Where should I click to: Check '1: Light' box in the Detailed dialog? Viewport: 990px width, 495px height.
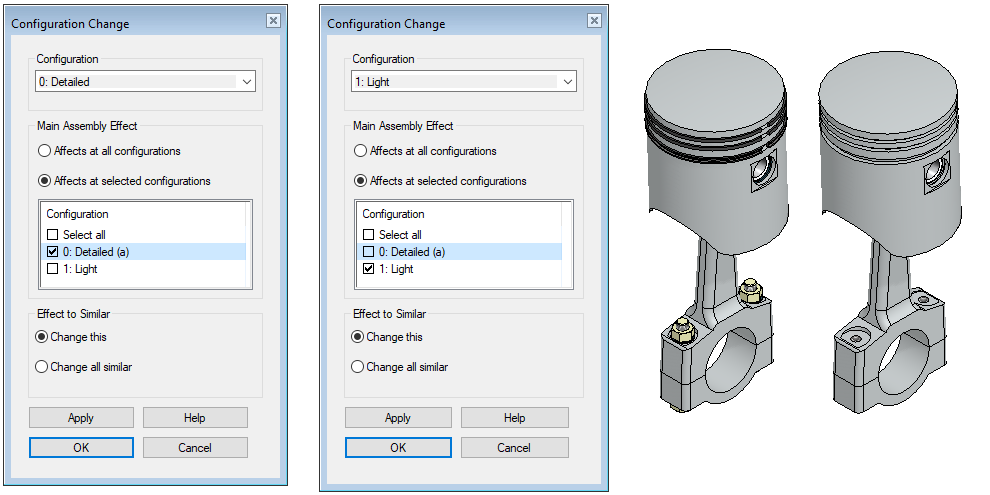(x=53, y=269)
